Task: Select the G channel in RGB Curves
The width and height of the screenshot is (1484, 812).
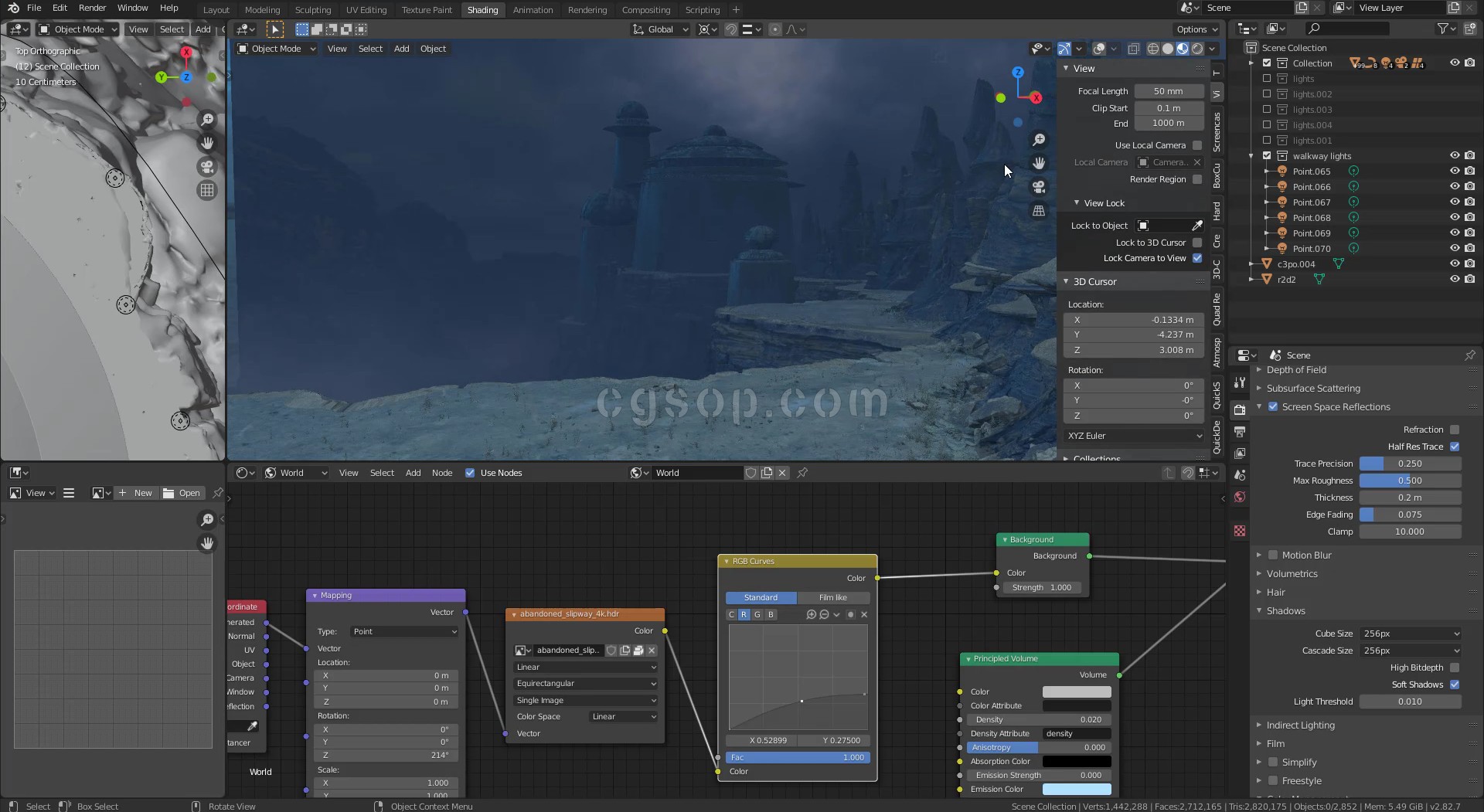Action: coord(757,615)
